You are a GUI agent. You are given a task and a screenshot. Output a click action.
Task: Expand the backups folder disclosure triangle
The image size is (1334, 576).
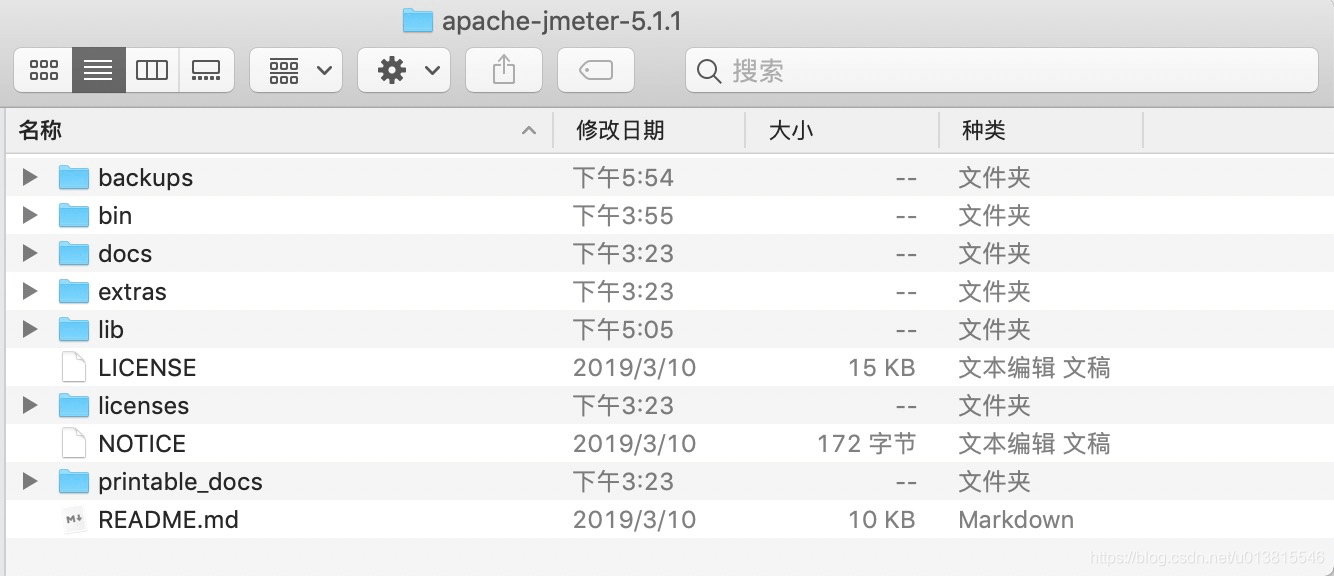click(28, 177)
